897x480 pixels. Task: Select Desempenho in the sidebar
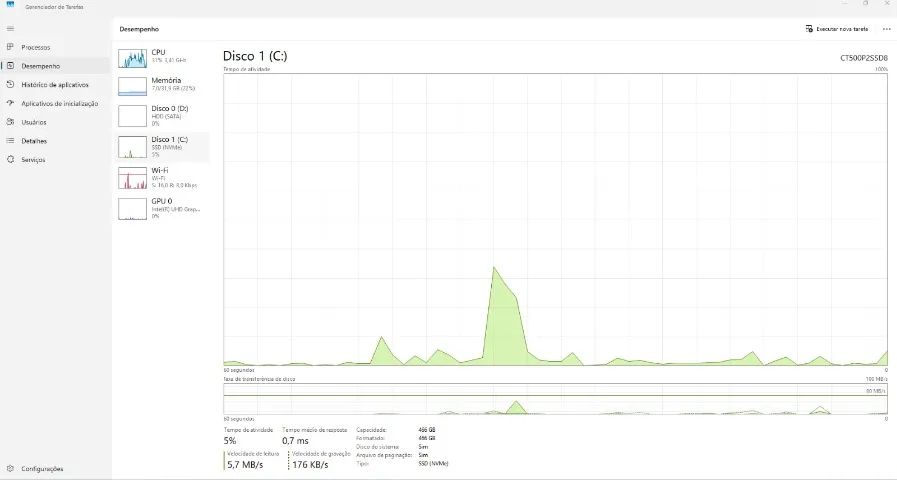pos(54,66)
